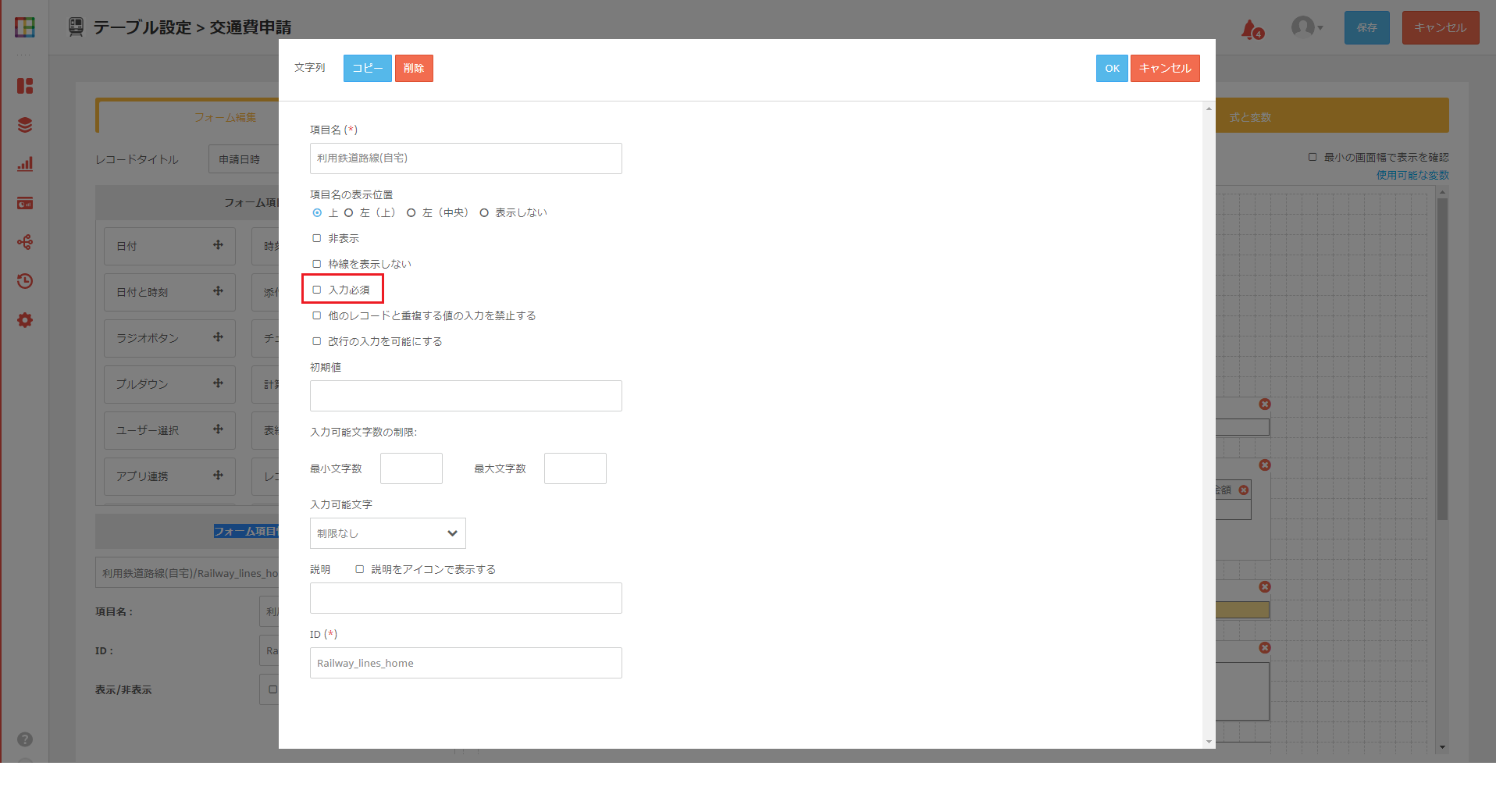Click the card icon in the left sidebar

pos(25,203)
